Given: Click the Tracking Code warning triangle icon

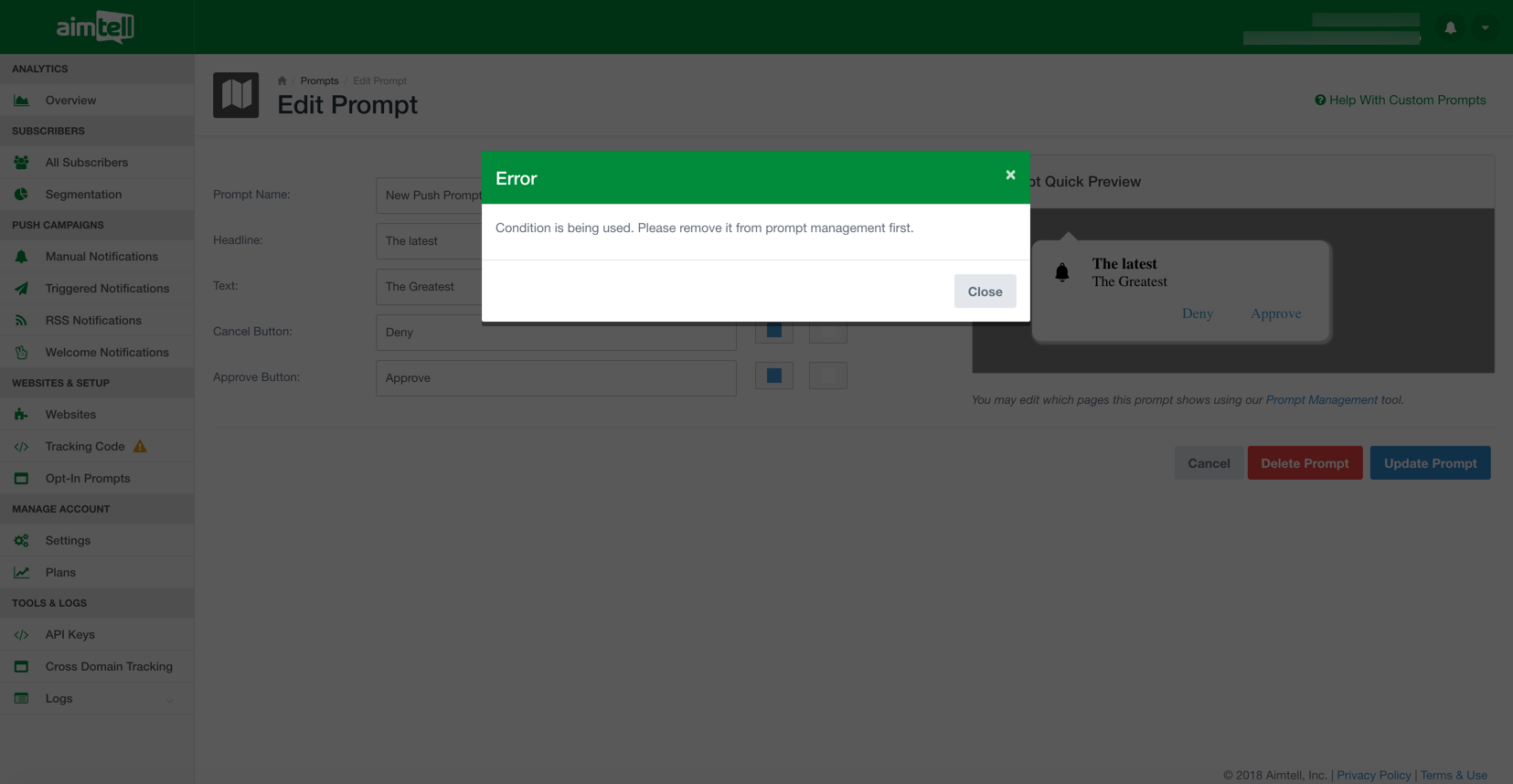Looking at the screenshot, I should (140, 446).
